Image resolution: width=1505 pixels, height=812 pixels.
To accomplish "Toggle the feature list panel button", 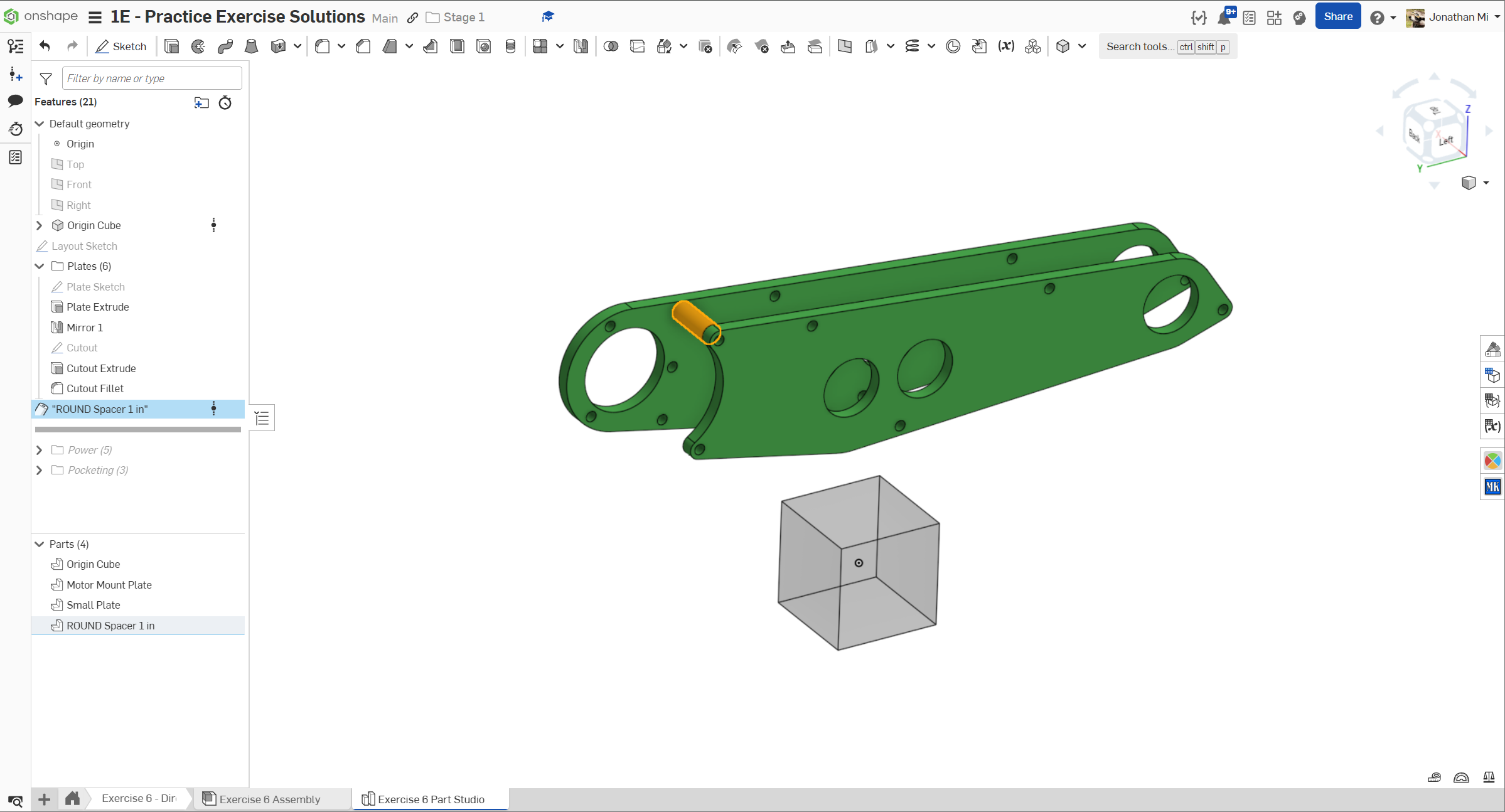I will click(15, 46).
